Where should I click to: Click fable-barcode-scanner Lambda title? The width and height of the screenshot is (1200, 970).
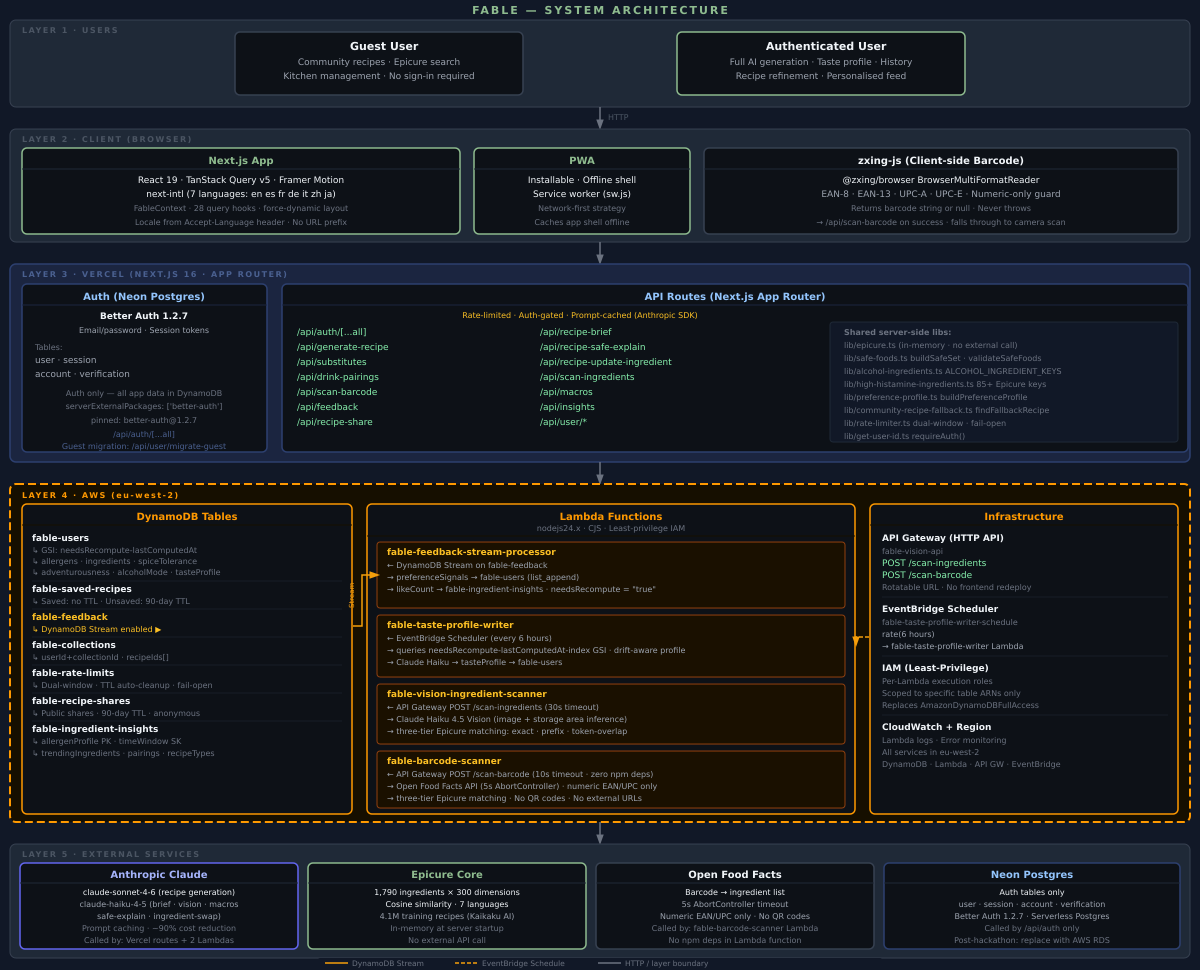click(444, 761)
